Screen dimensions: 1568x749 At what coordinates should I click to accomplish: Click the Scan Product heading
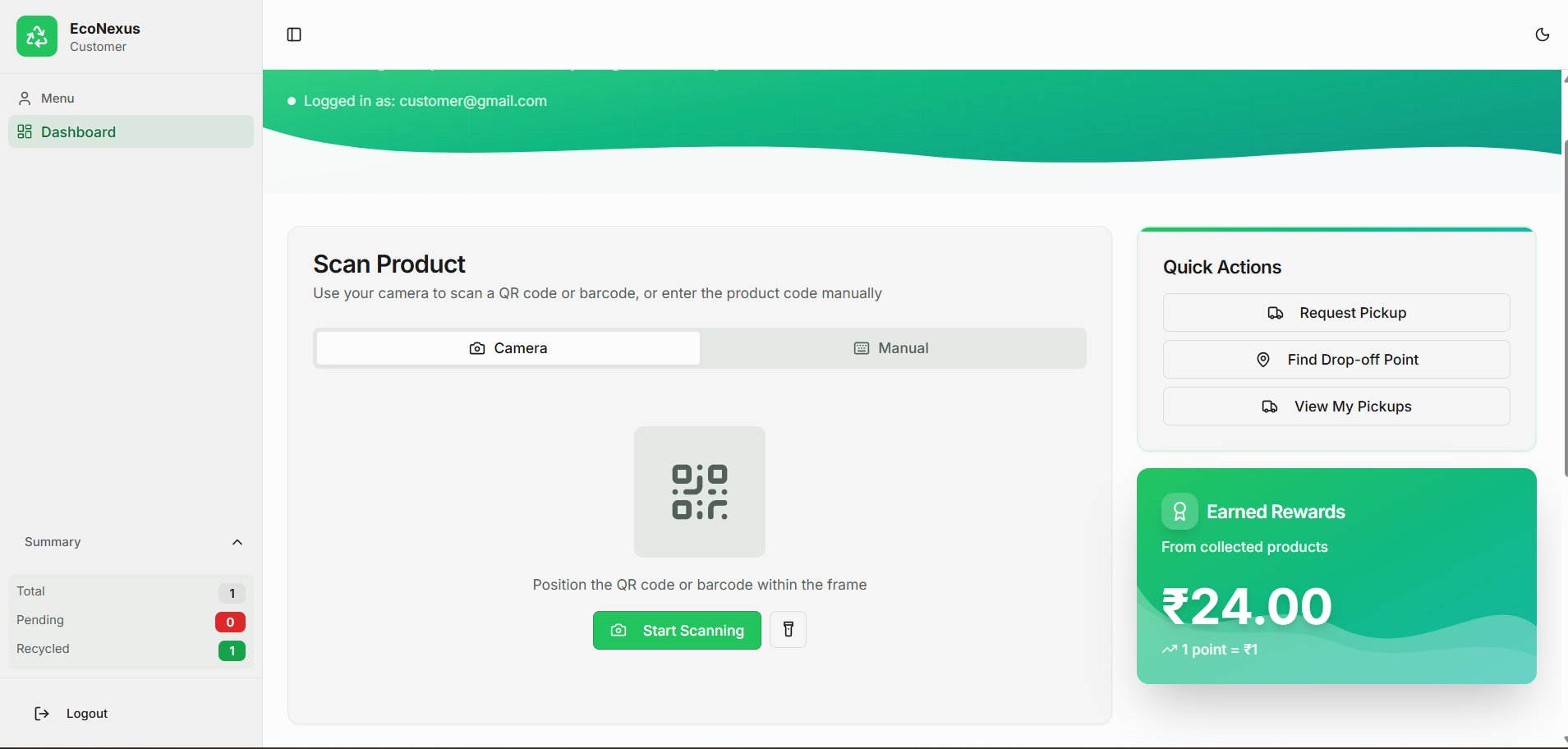click(389, 264)
